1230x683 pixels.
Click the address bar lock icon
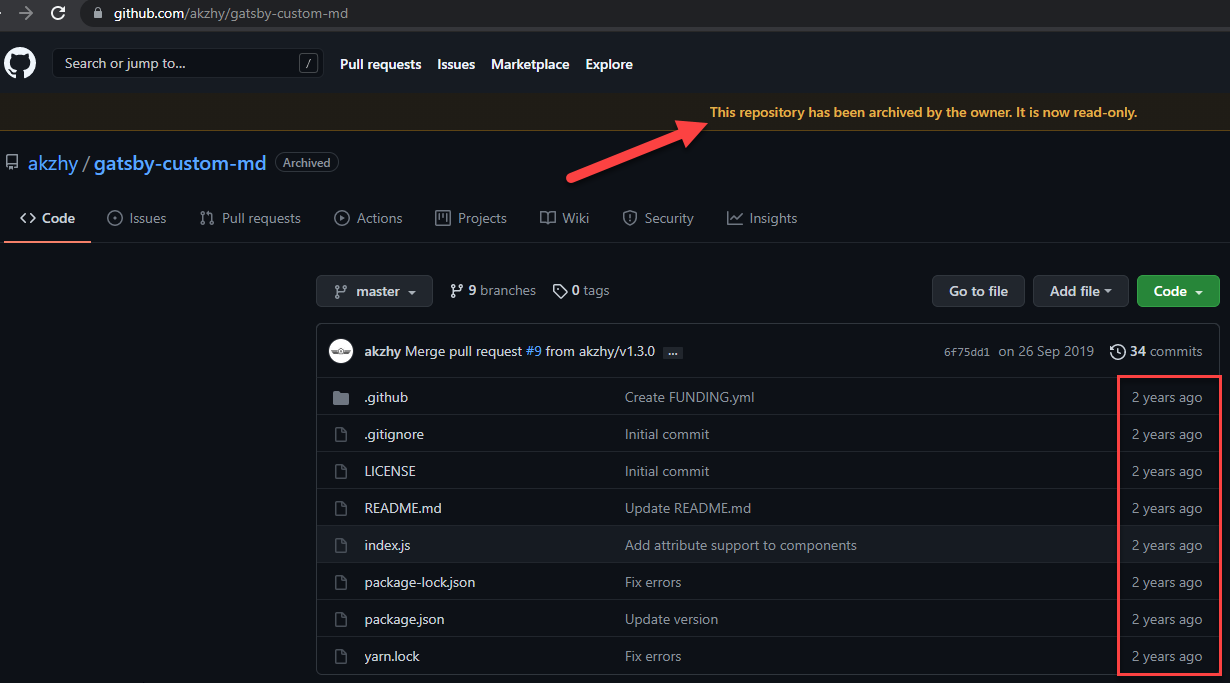(97, 14)
